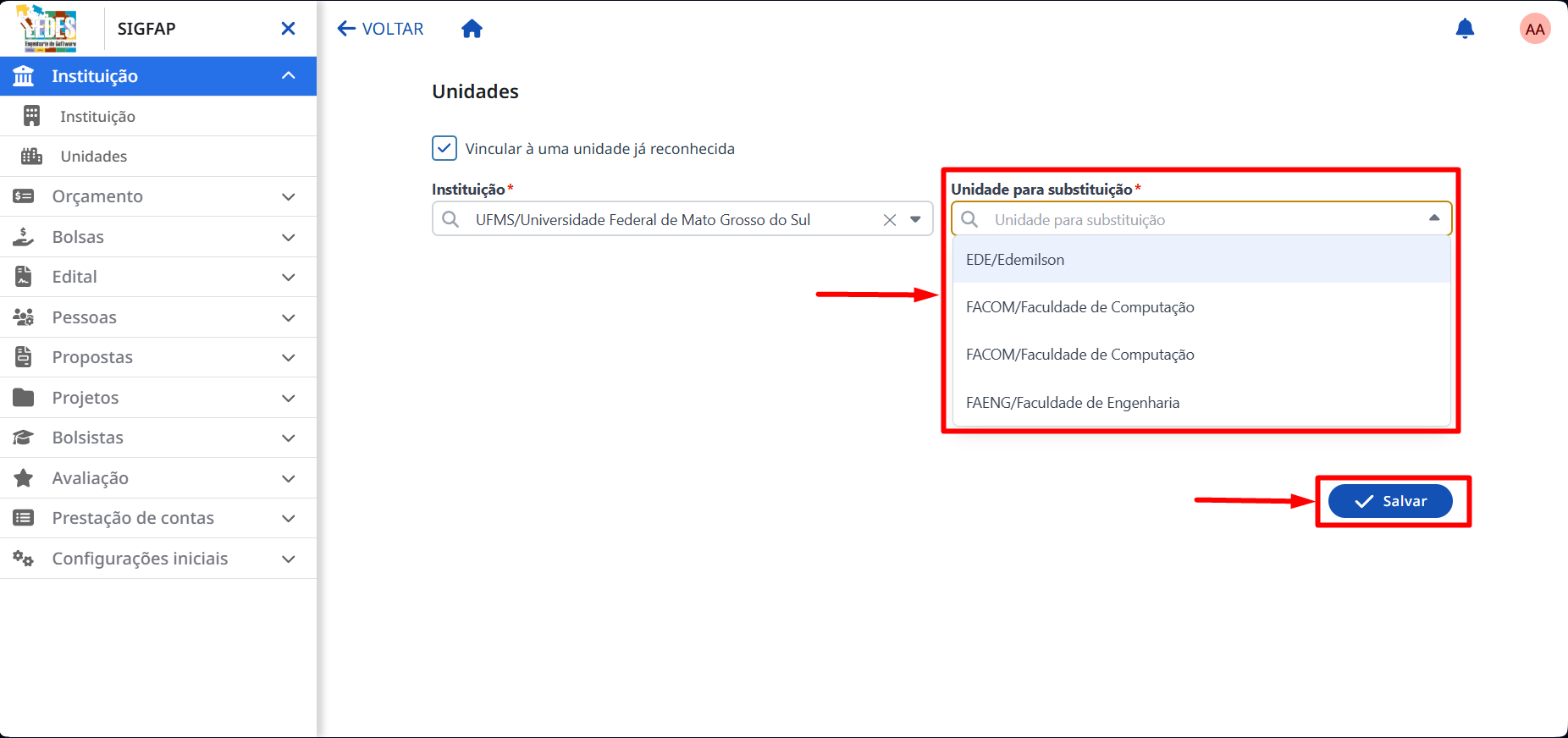Focus the Unidade para substituição search field

tap(1201, 219)
